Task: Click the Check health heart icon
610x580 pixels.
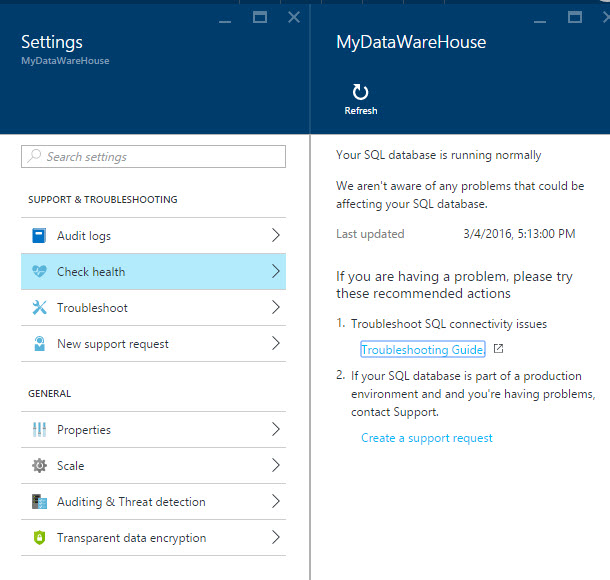Action: [39, 272]
